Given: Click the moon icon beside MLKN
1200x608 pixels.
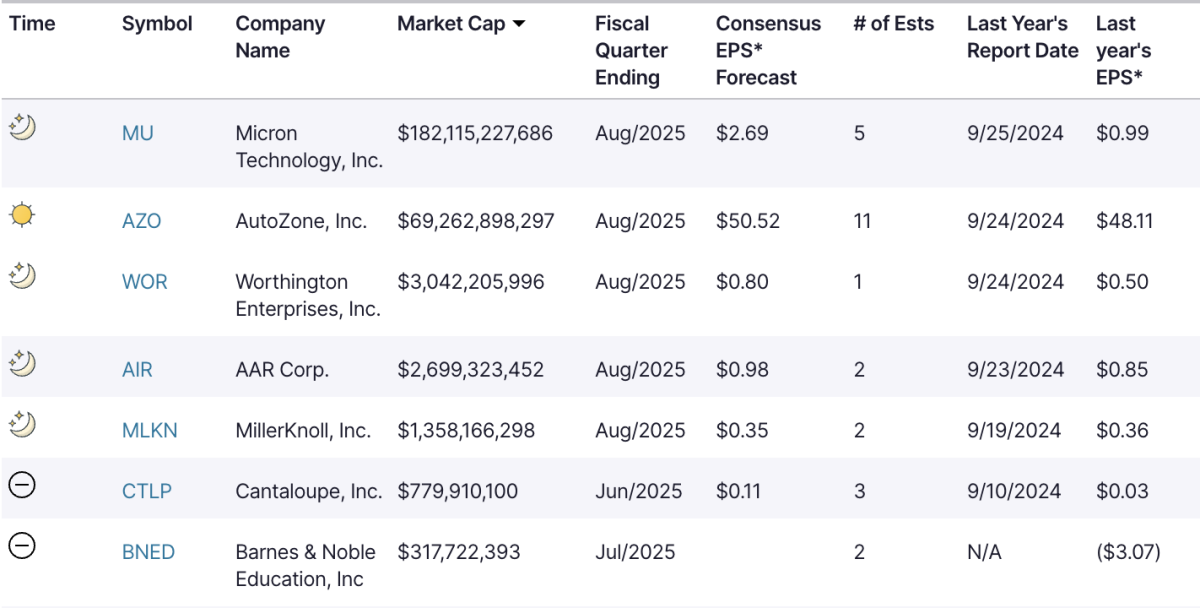Looking at the screenshot, I should (x=22, y=424).
